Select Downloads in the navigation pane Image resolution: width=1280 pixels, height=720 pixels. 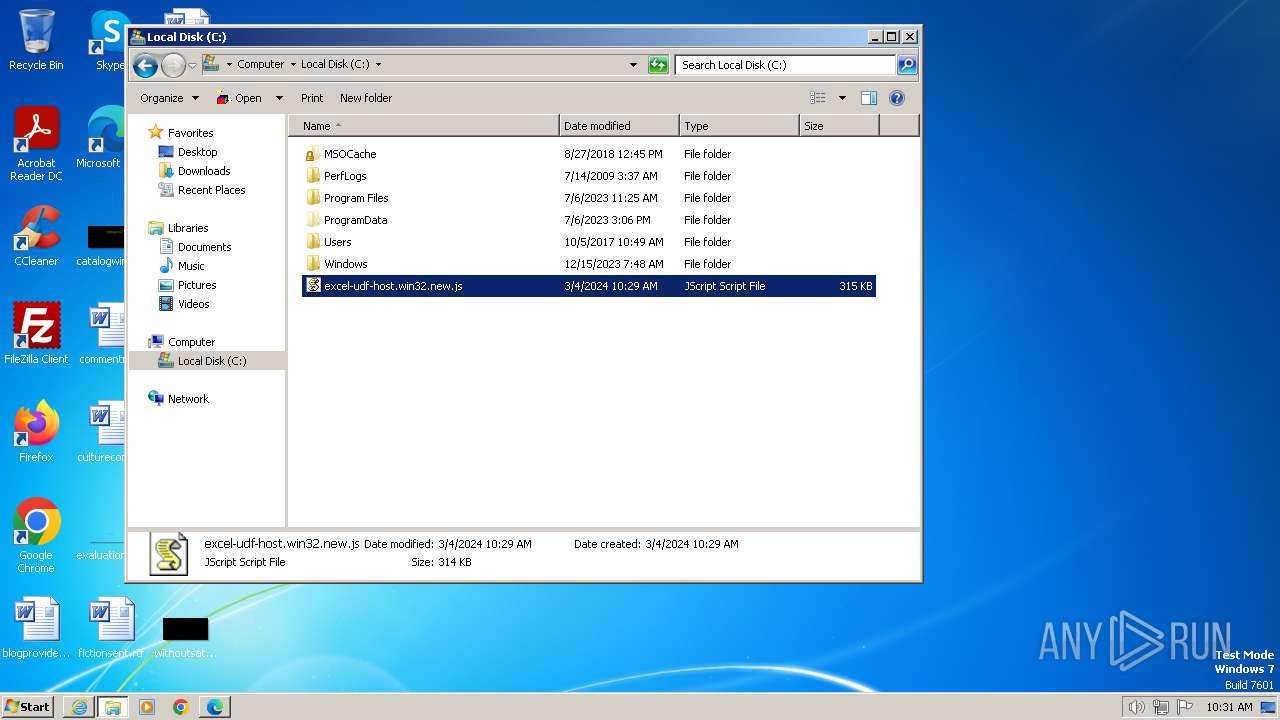[204, 171]
